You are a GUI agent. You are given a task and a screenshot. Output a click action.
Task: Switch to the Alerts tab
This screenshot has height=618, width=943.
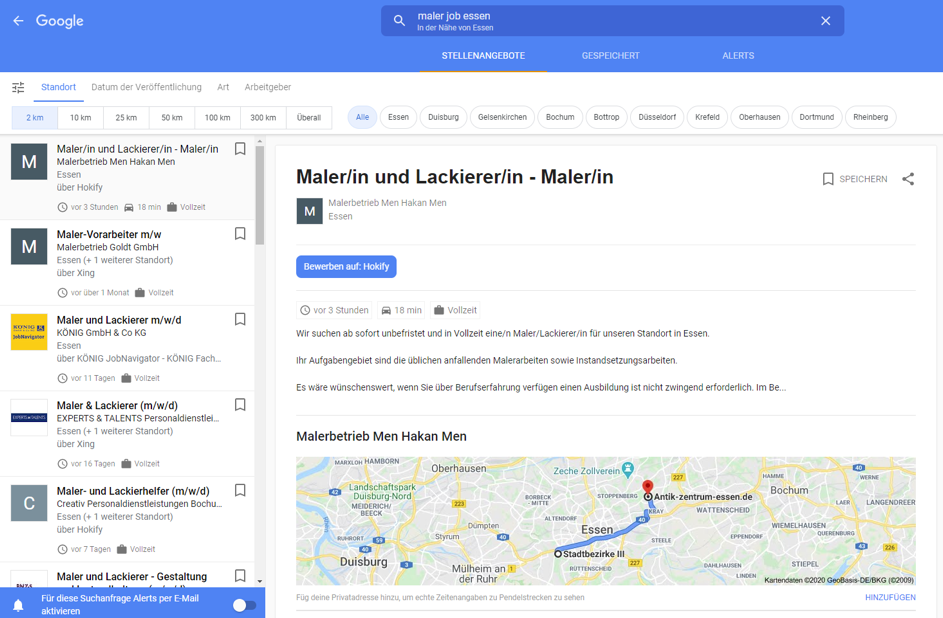[738, 56]
